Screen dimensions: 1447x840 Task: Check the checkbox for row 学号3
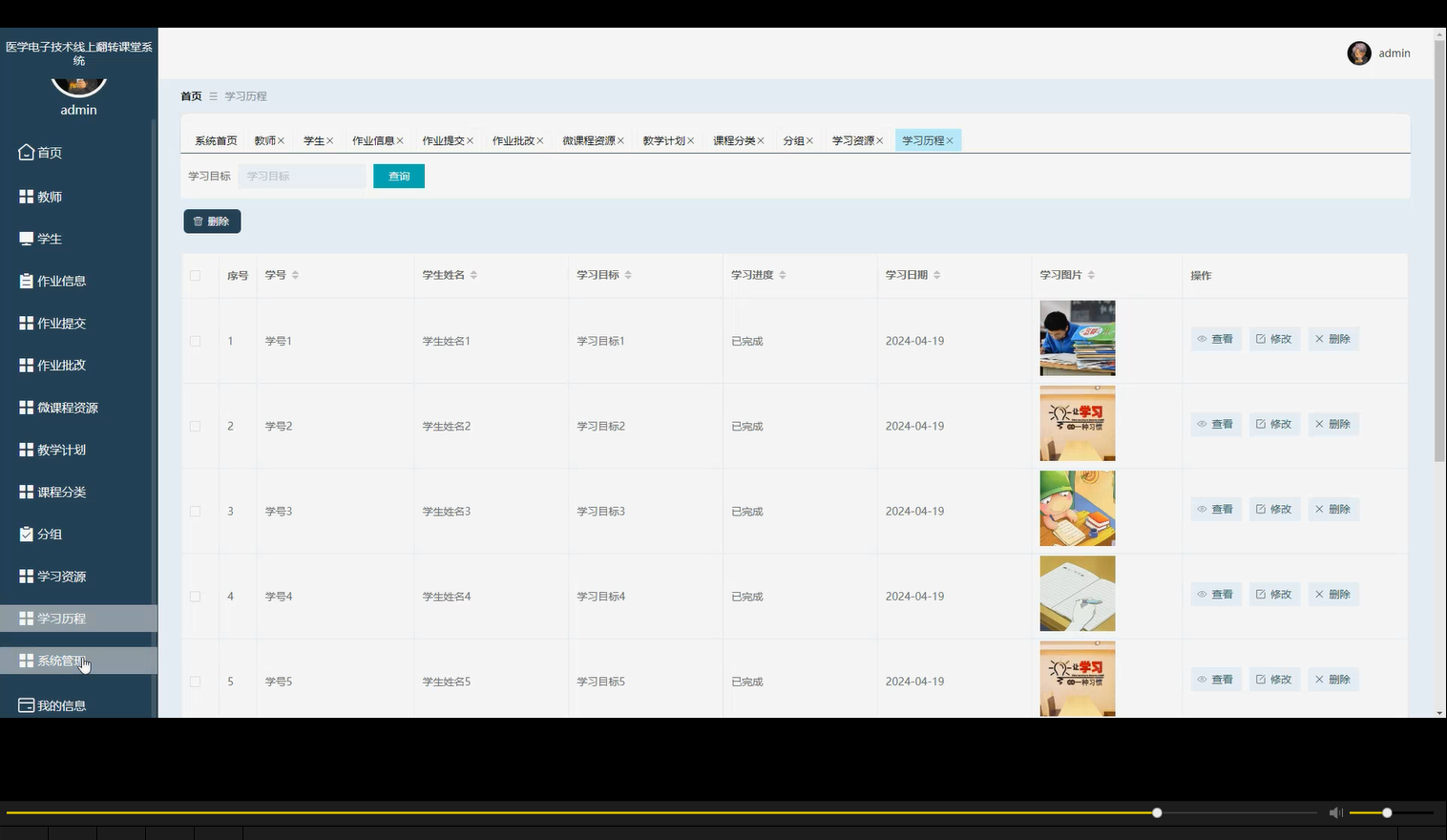tap(195, 511)
